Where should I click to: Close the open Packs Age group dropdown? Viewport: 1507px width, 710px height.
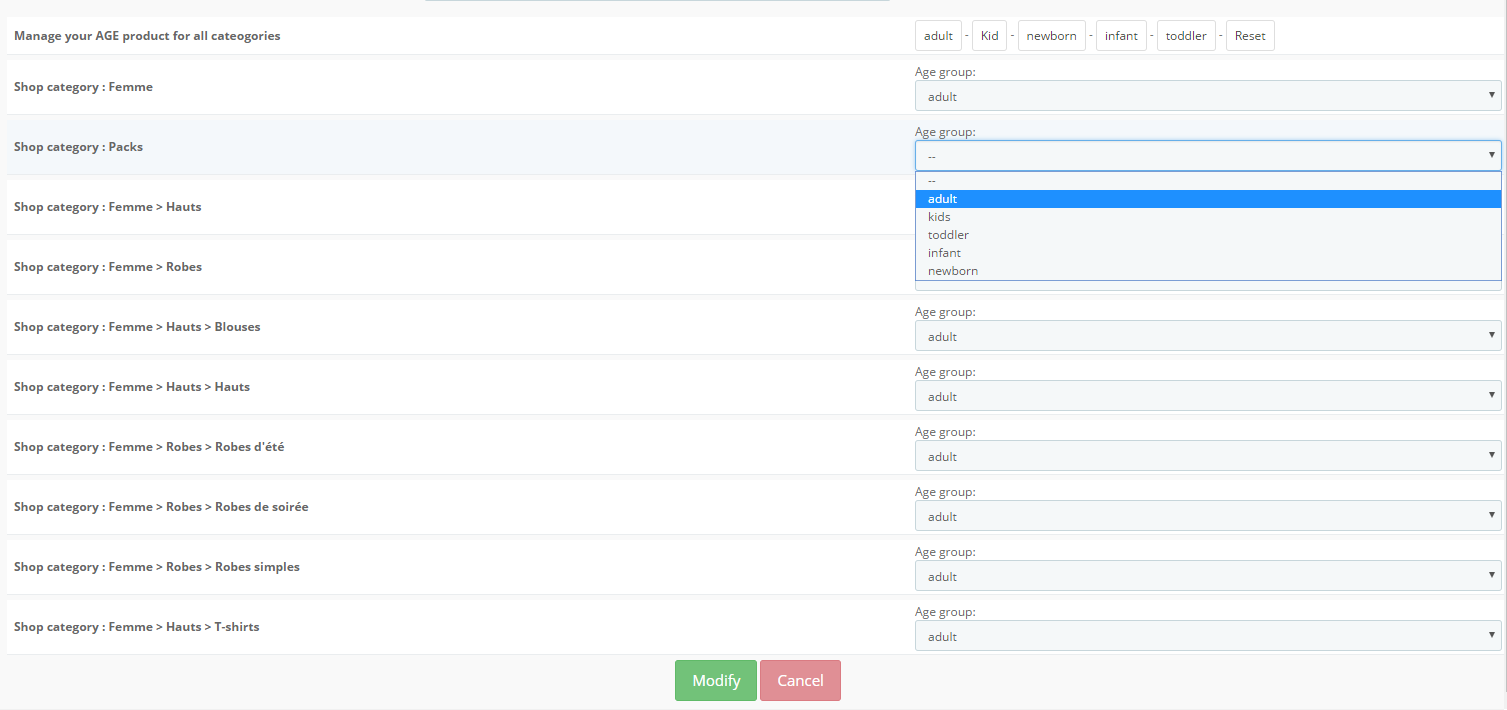(x=1208, y=156)
